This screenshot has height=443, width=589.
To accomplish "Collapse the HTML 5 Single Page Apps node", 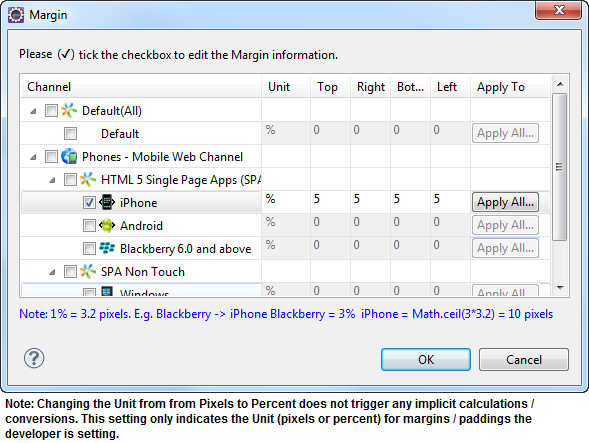I will [52, 180].
